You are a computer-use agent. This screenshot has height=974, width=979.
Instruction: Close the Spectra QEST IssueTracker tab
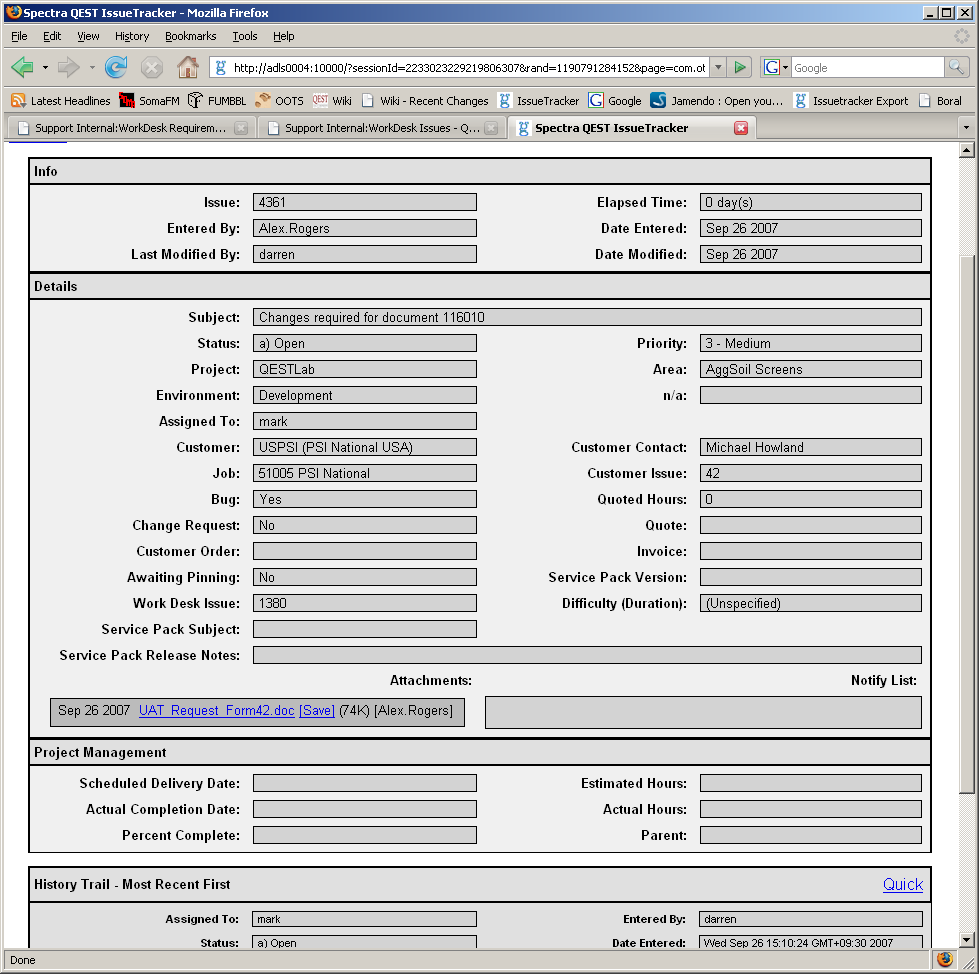click(x=741, y=128)
